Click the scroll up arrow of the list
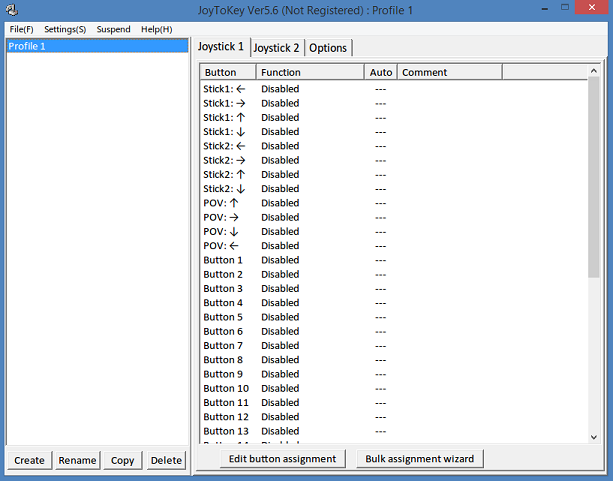 [x=593, y=71]
